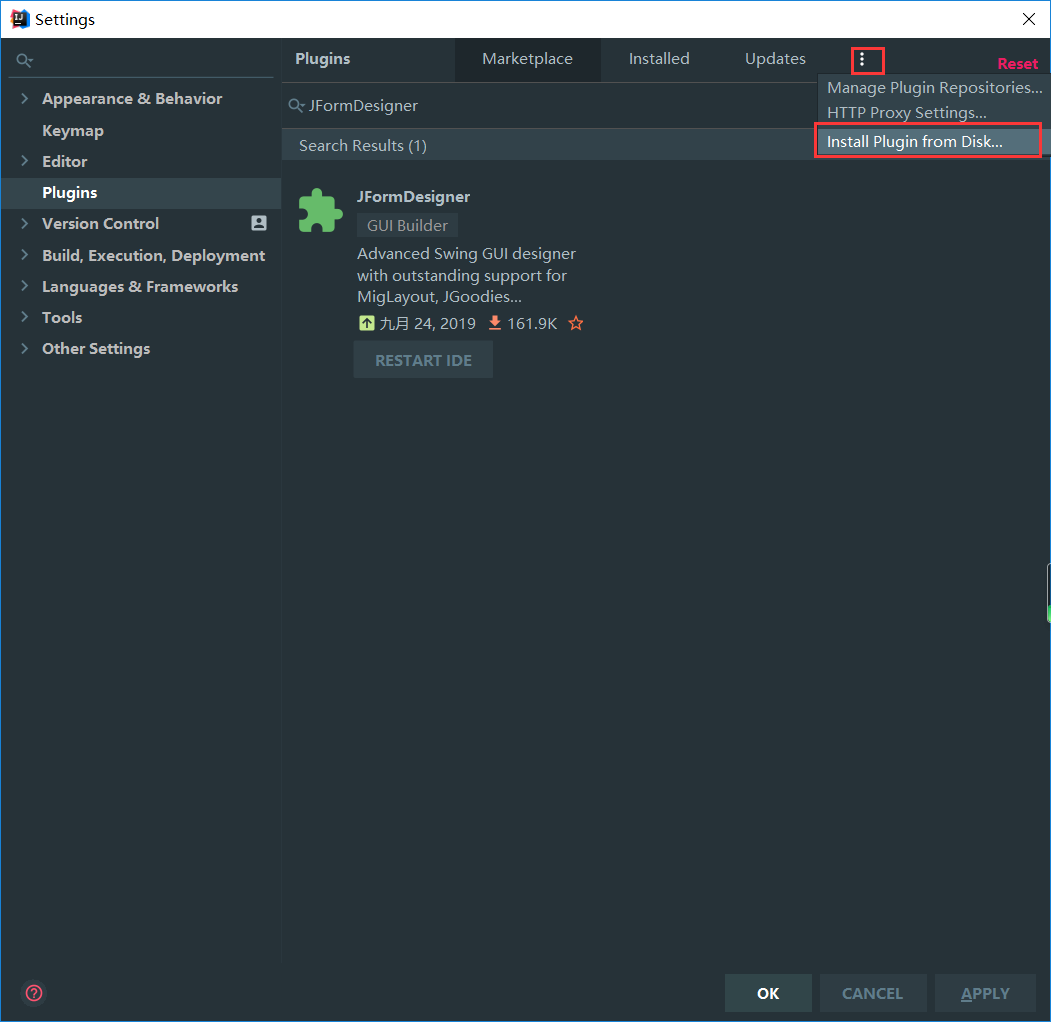
Task: Click the plugin description text
Action: [466, 275]
